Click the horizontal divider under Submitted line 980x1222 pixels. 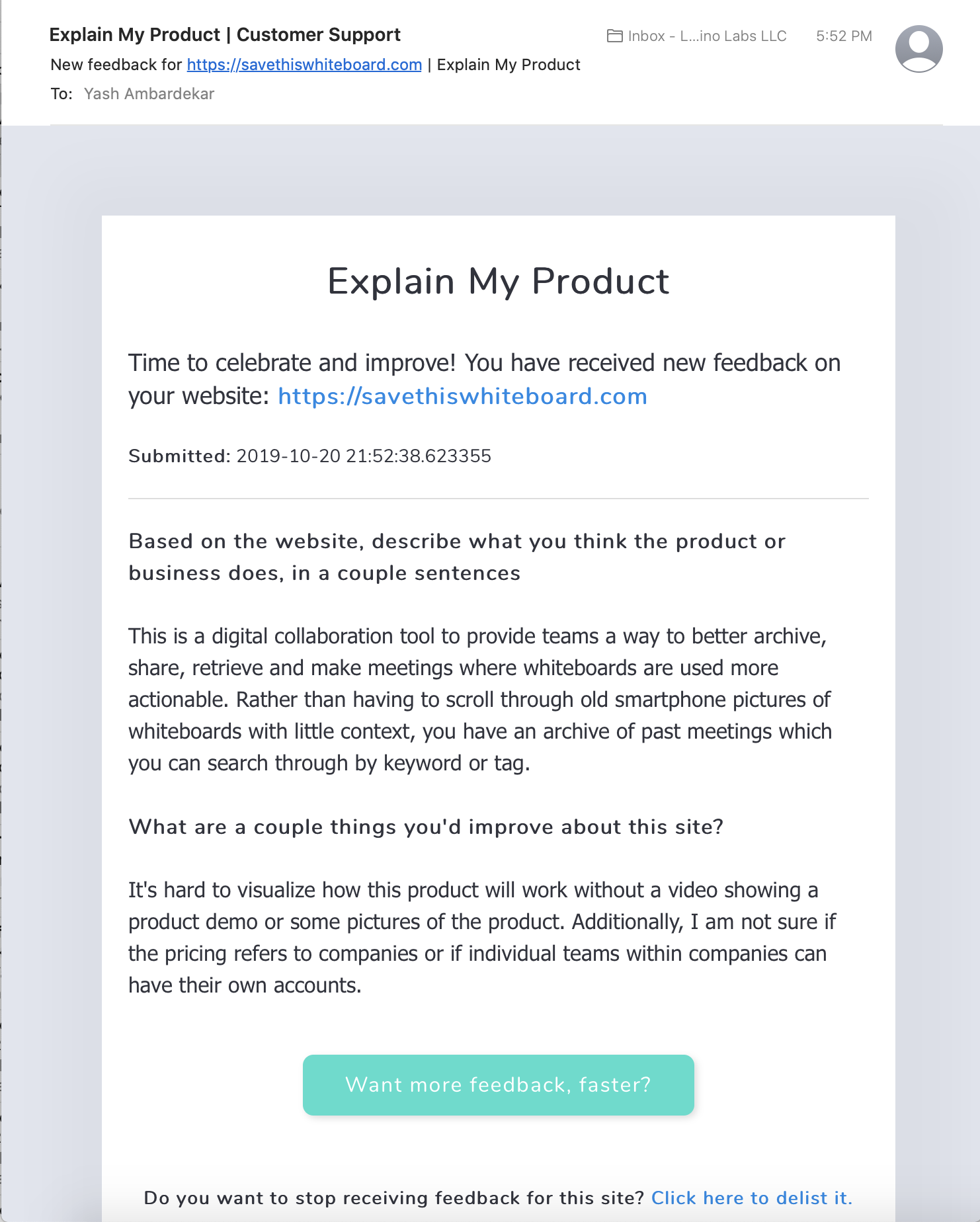tap(499, 499)
